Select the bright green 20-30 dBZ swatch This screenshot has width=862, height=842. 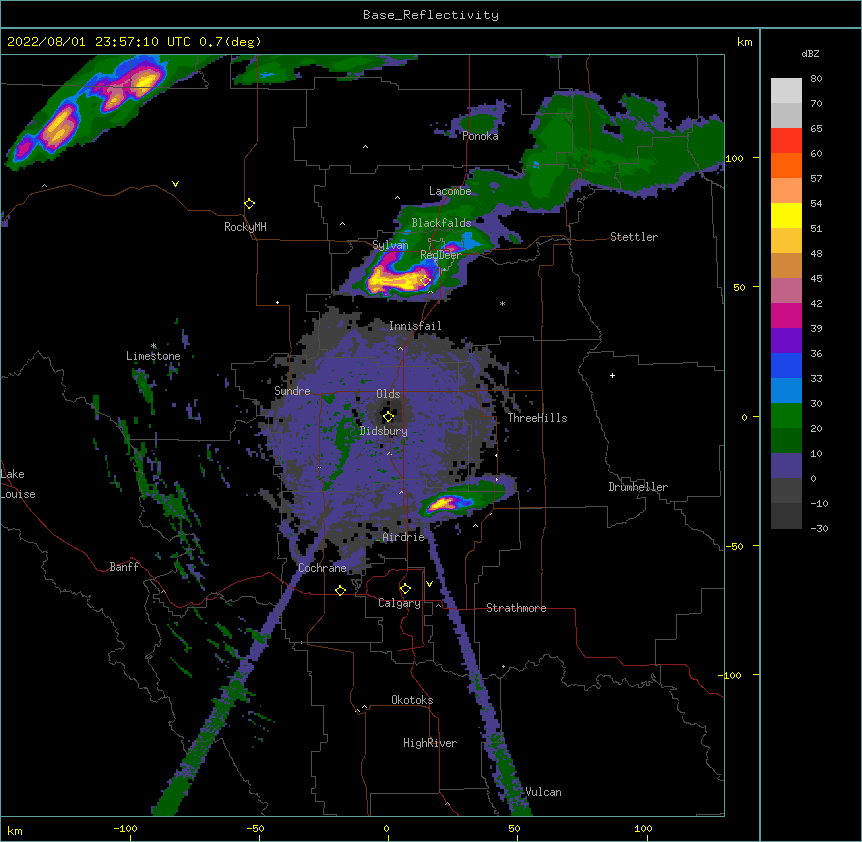786,416
